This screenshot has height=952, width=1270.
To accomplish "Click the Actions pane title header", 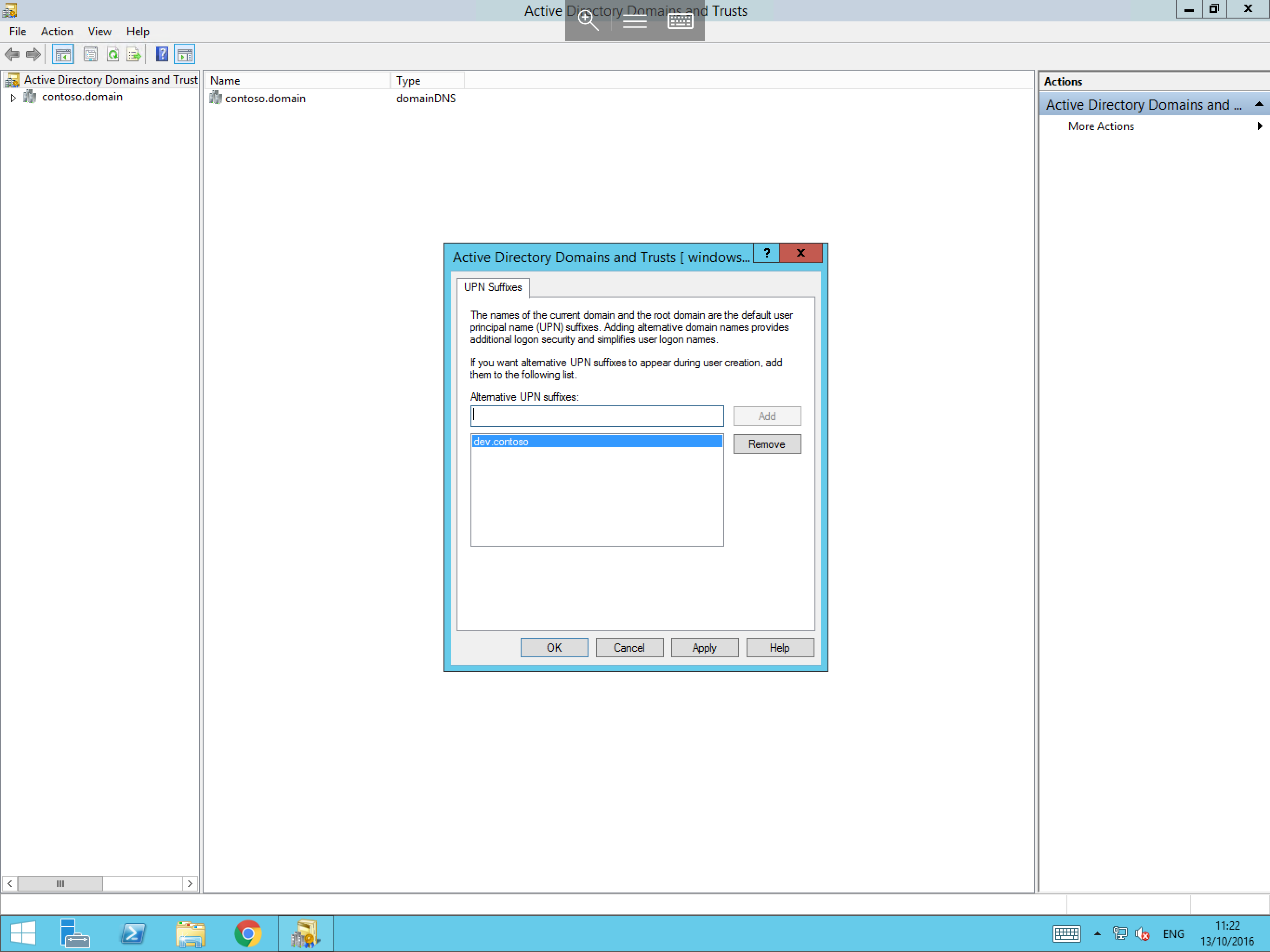I will click(x=1153, y=81).
